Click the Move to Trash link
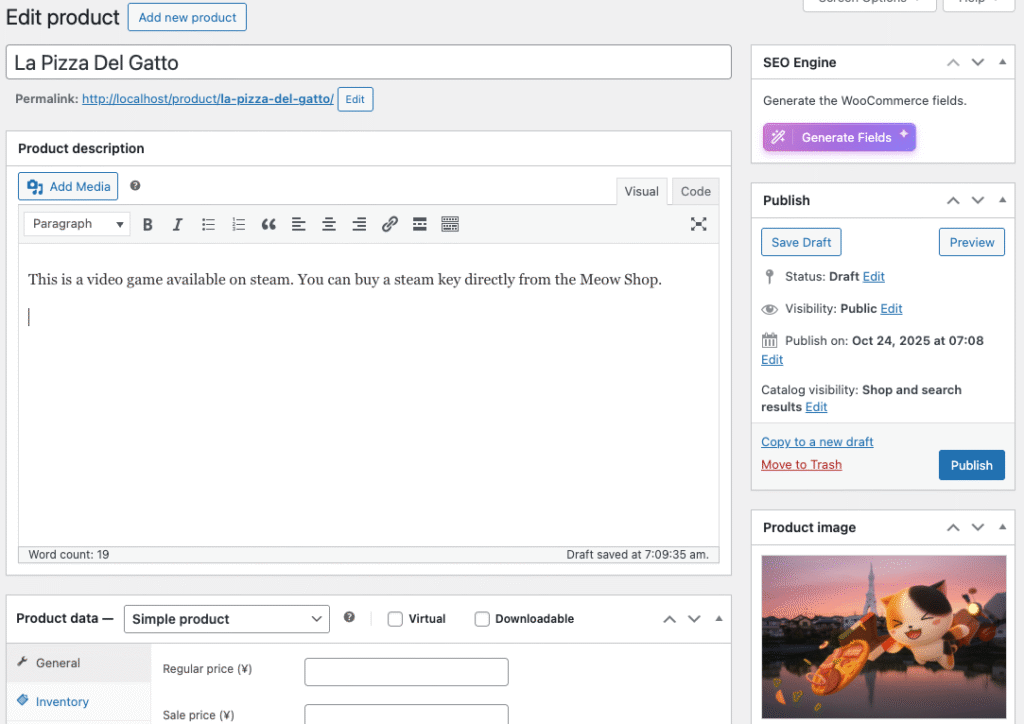Image resolution: width=1024 pixels, height=724 pixels. point(801,465)
